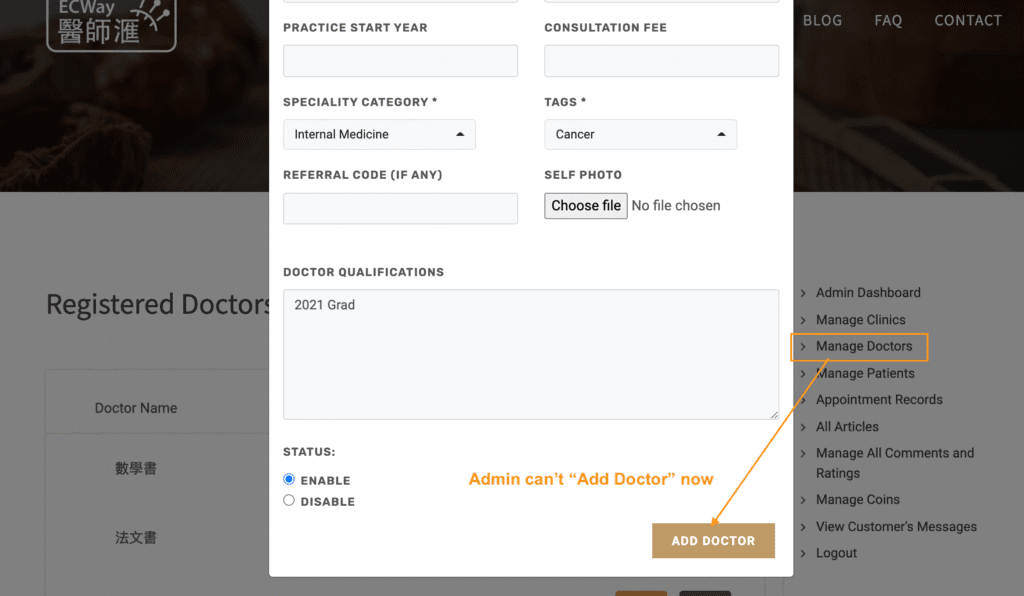This screenshot has width=1024, height=596.
Task: Select the Manage Patients sidebar link
Action: coord(862,373)
